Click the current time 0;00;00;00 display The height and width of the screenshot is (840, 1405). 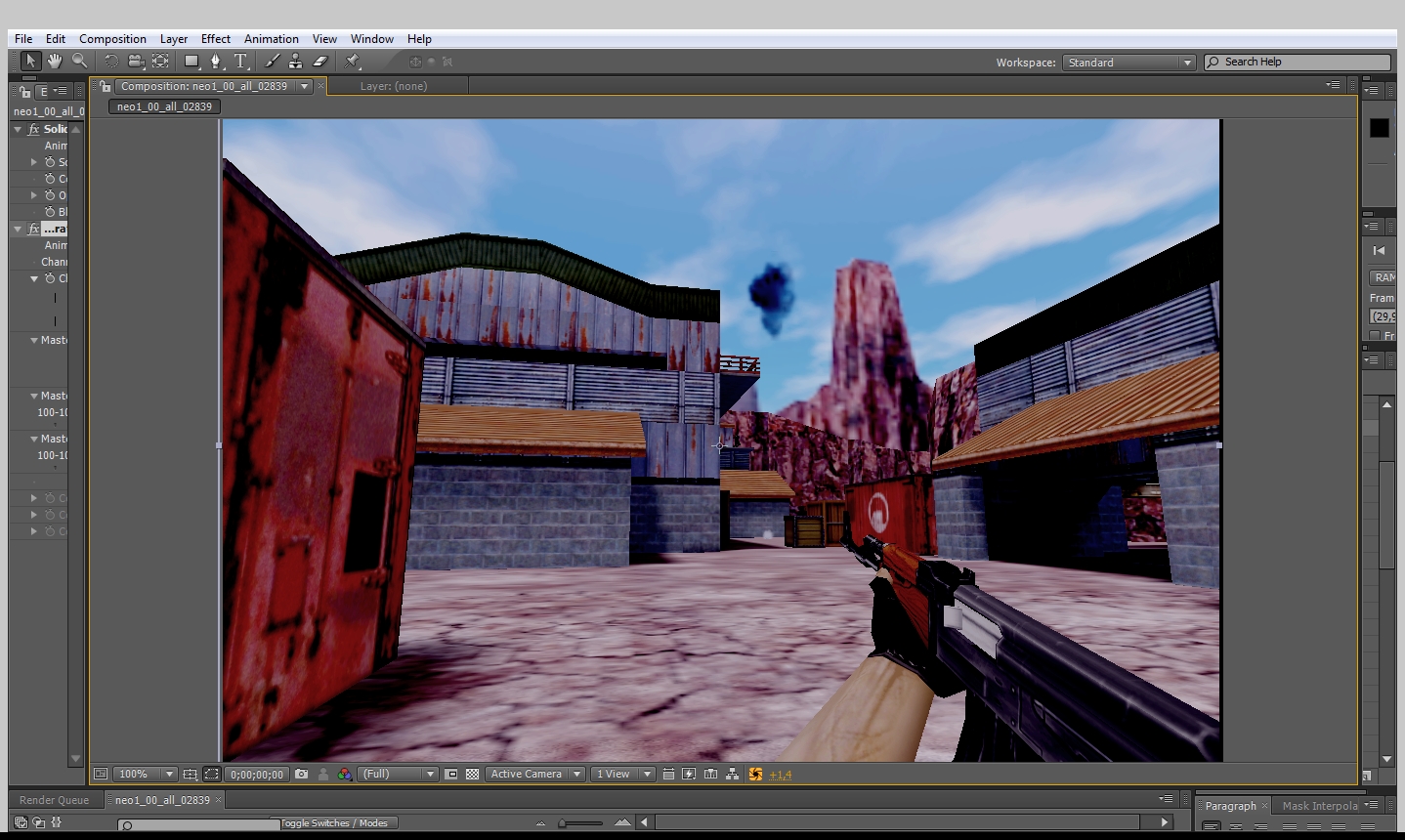(257, 775)
